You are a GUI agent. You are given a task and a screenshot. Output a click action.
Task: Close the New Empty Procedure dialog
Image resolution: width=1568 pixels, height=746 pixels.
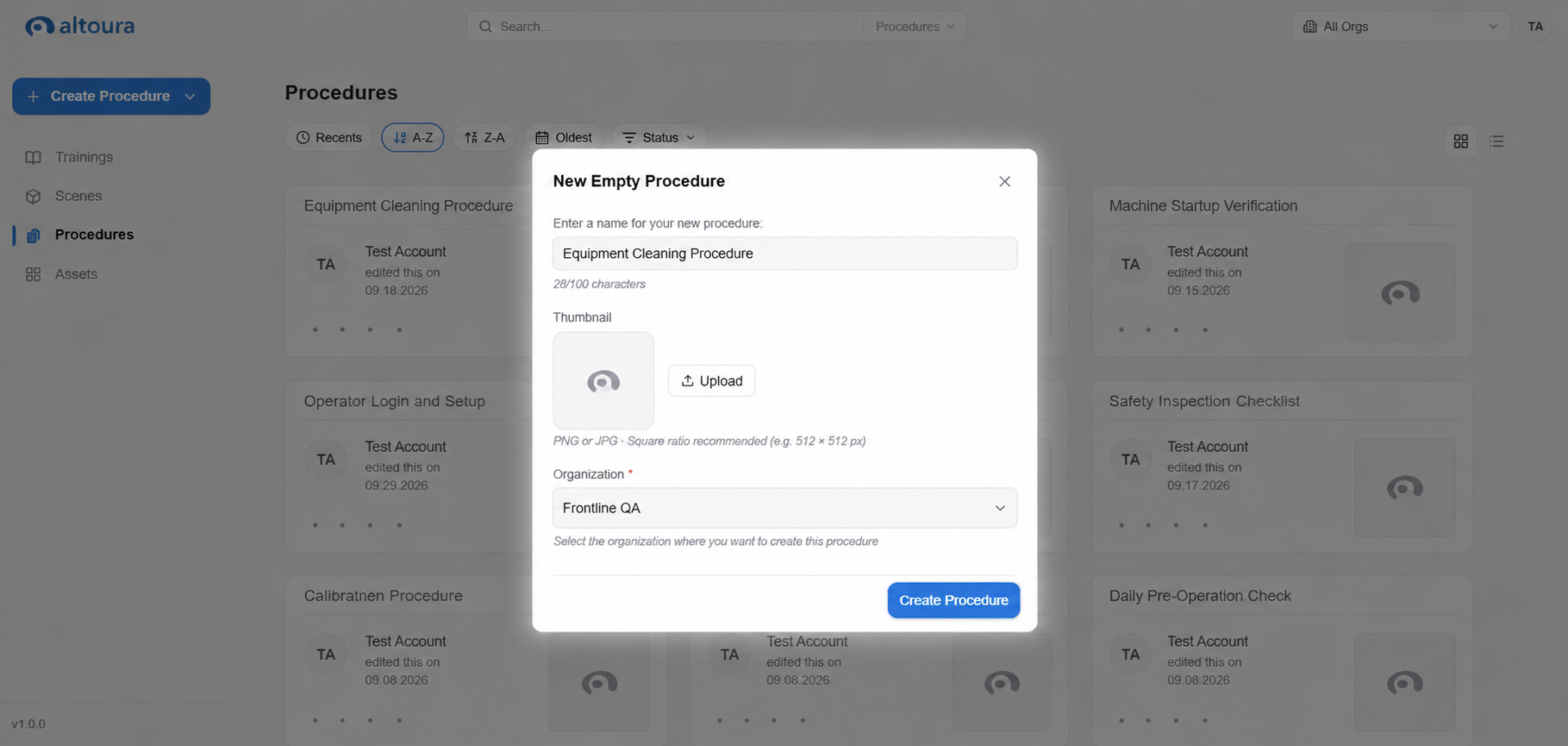pyautogui.click(x=1004, y=181)
